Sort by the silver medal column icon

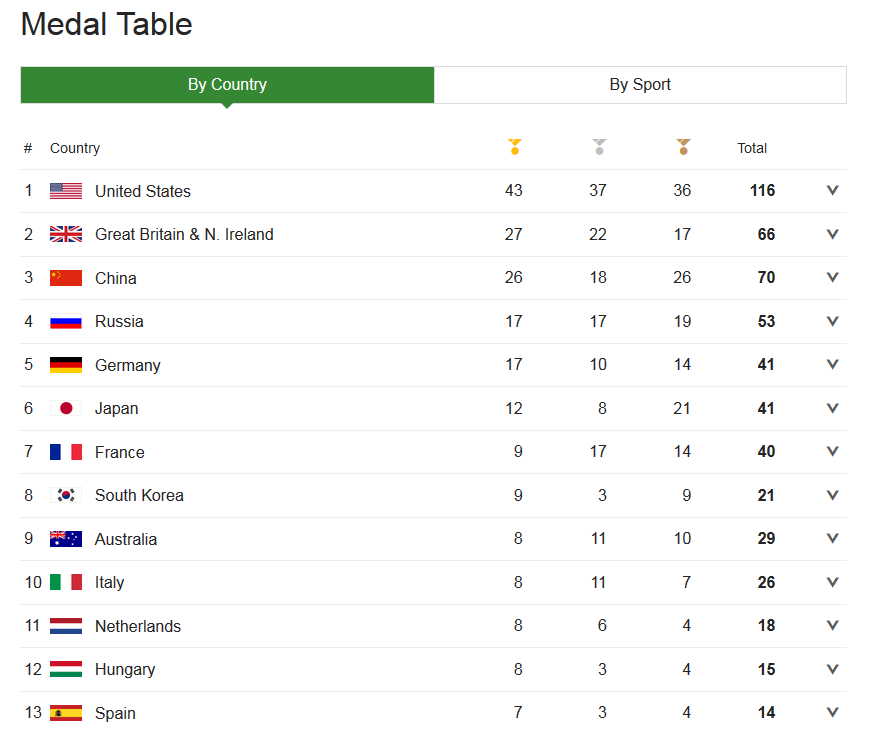click(598, 147)
